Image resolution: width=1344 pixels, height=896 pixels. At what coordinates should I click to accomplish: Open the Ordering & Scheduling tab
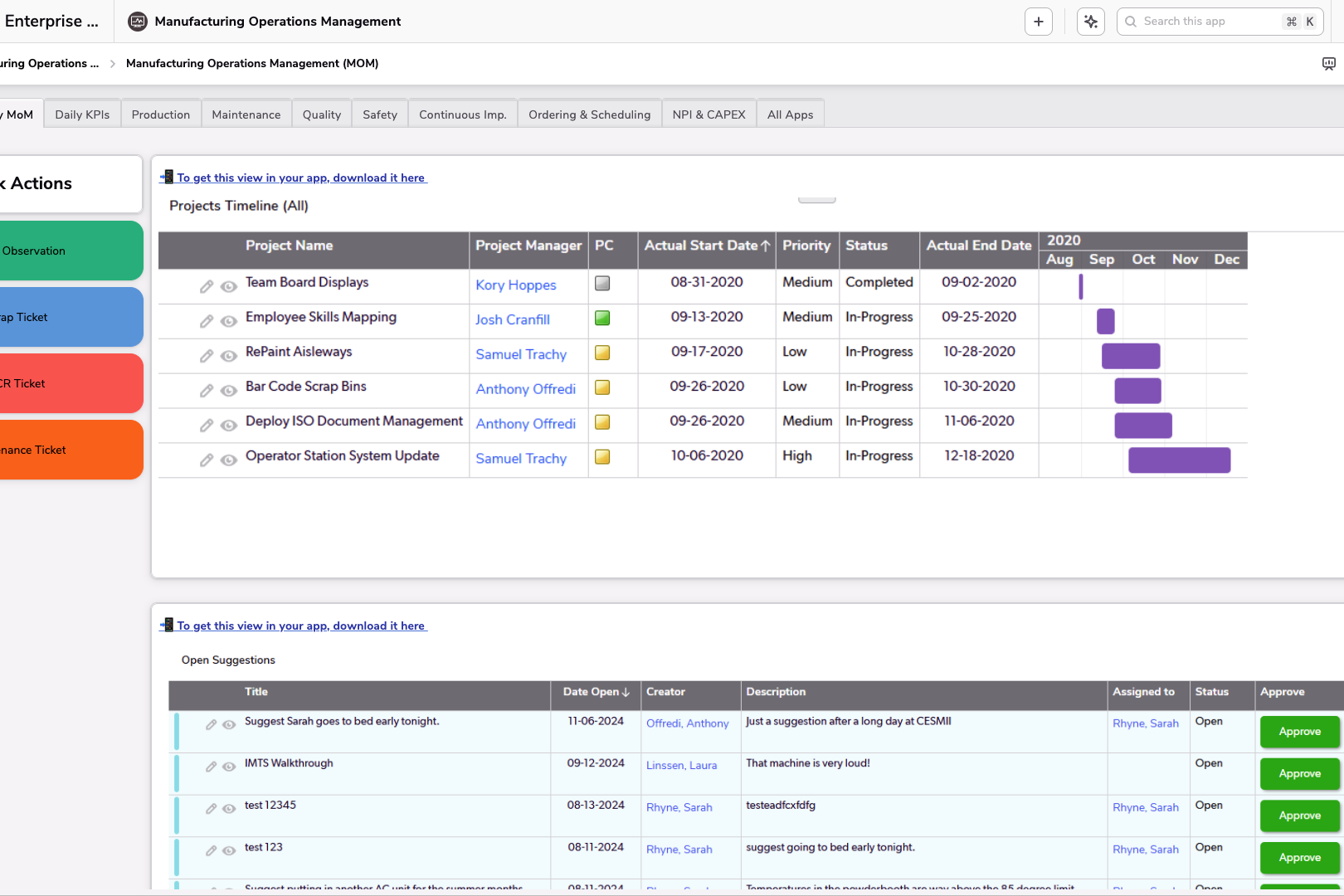coord(589,114)
